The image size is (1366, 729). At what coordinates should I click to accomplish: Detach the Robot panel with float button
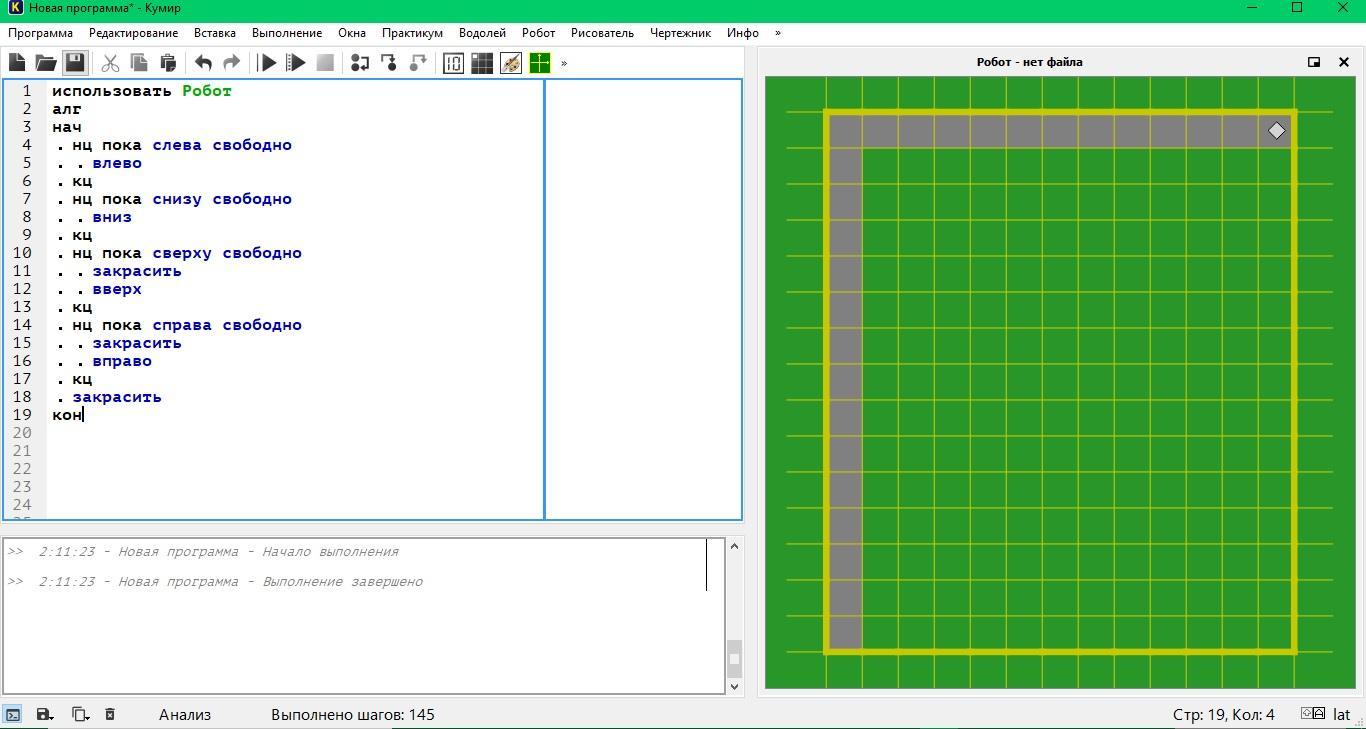1314,62
